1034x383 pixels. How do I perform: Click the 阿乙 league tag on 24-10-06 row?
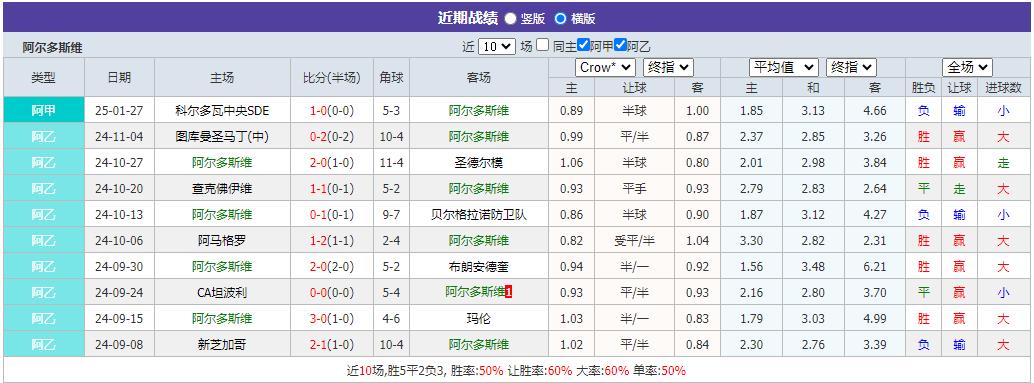tap(44, 241)
